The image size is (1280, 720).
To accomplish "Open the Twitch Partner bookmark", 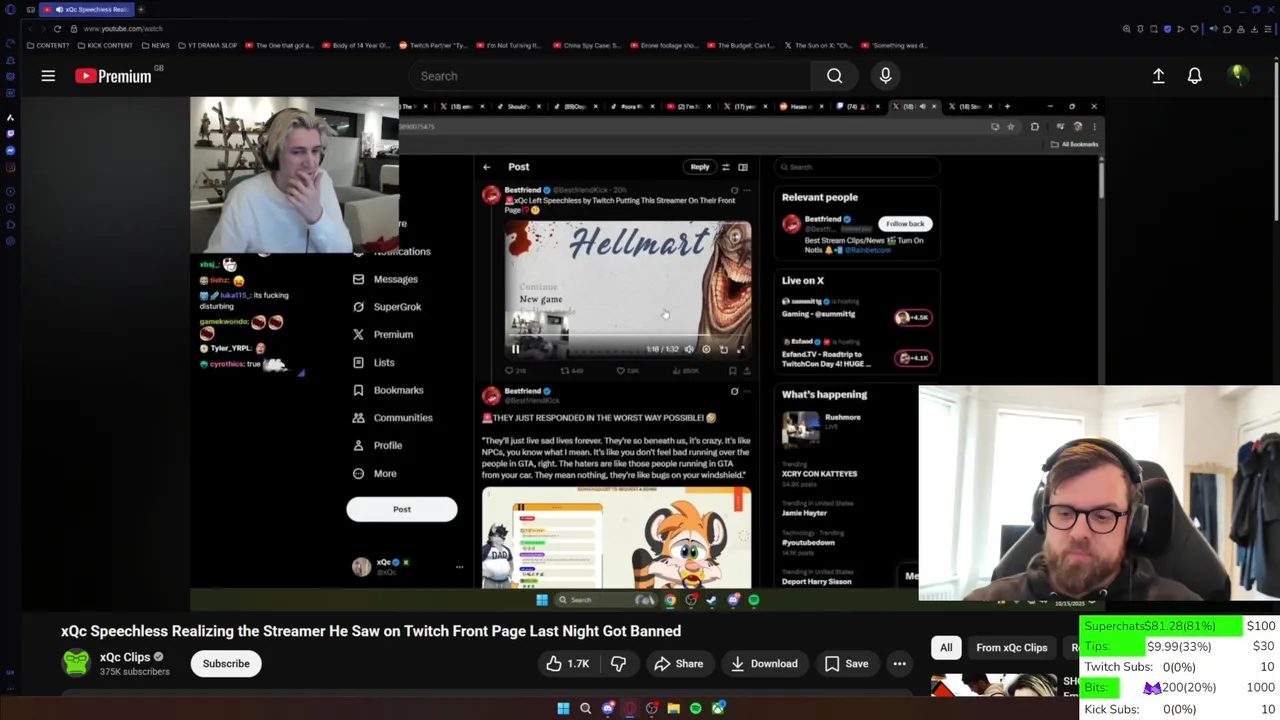I will click(433, 45).
